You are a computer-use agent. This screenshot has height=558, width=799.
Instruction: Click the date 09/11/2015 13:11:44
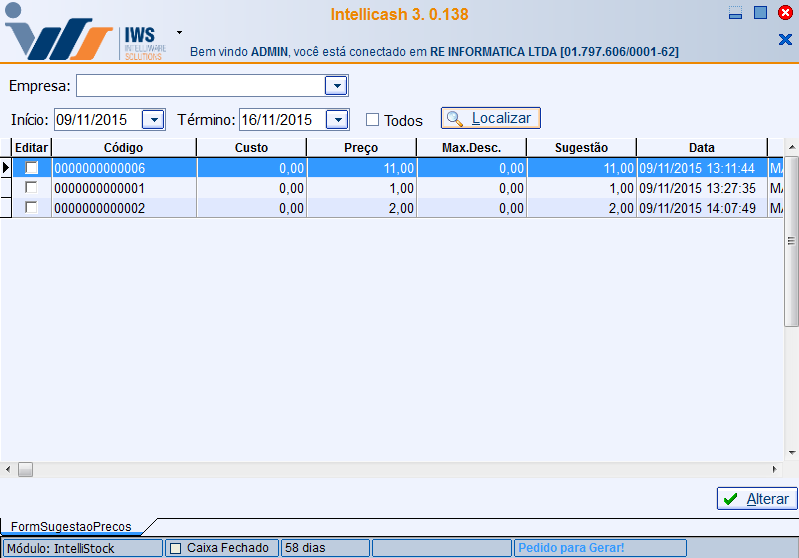point(702,168)
